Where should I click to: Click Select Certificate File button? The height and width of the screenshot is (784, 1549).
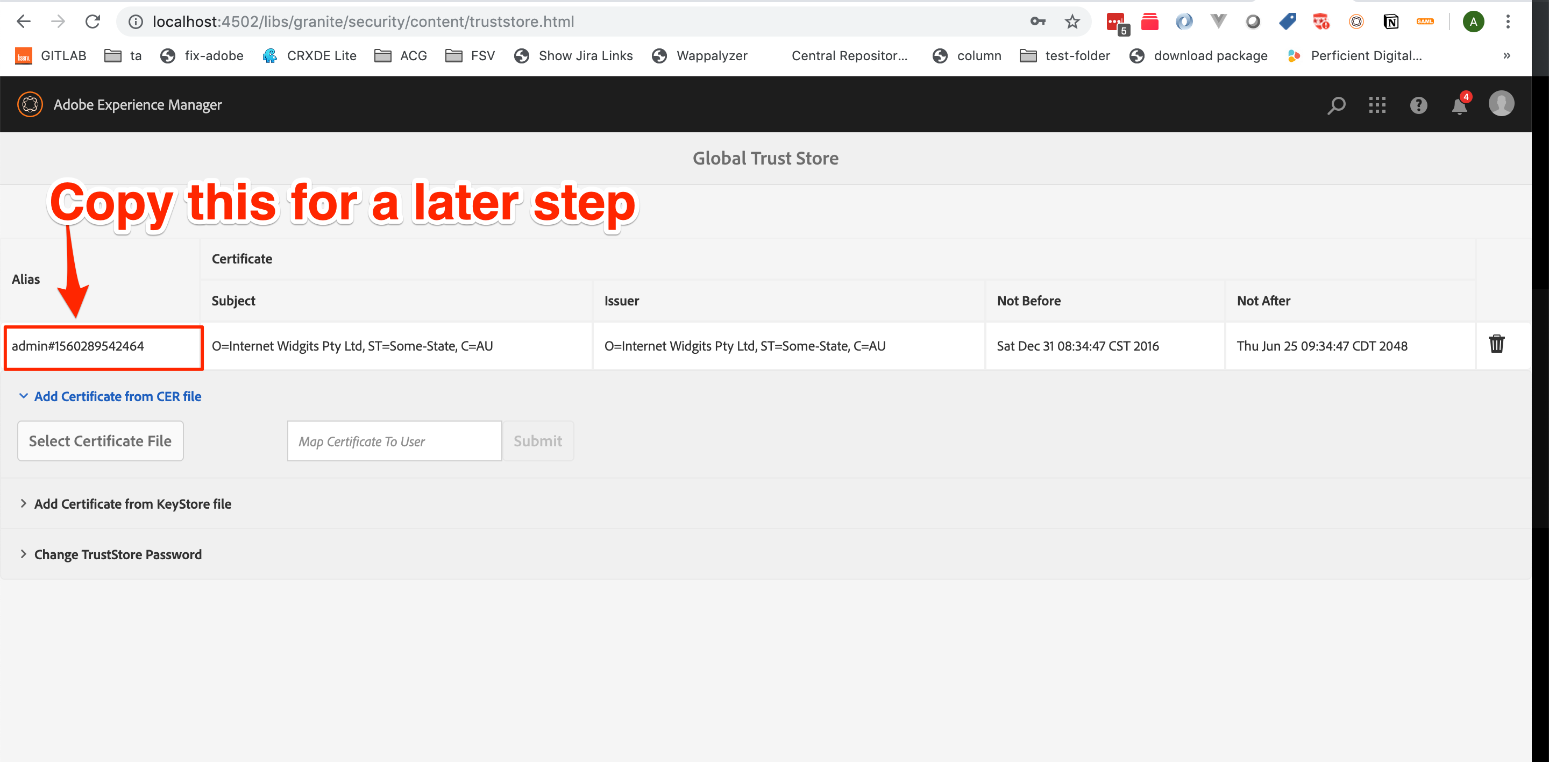pos(100,441)
